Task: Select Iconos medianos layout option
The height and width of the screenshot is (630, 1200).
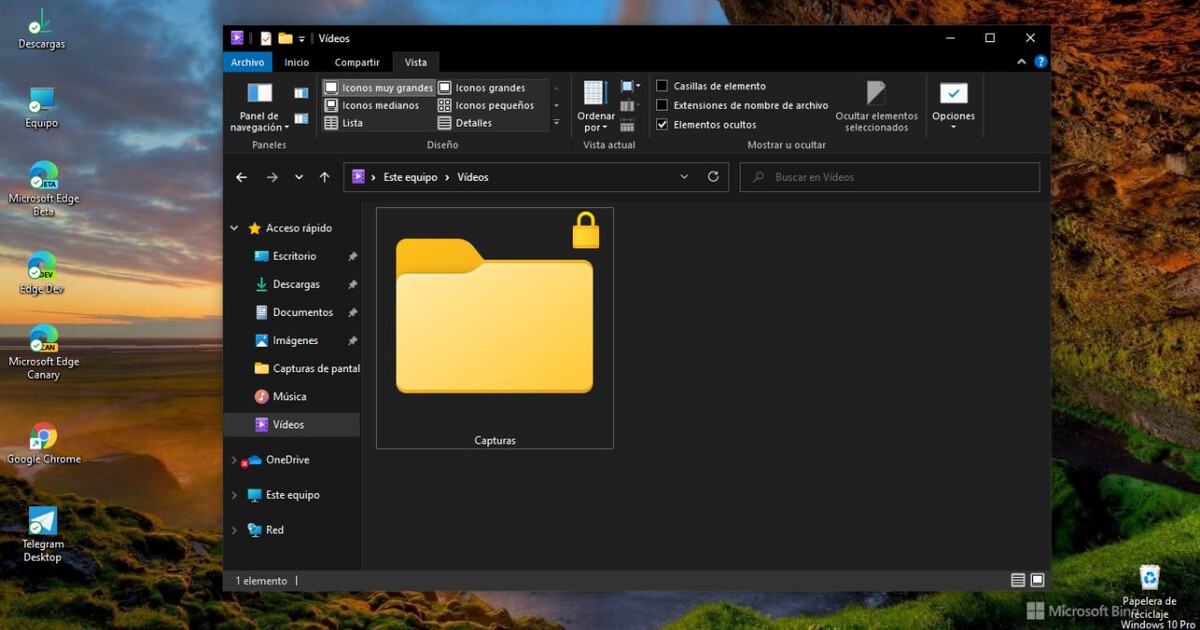Action: point(379,105)
